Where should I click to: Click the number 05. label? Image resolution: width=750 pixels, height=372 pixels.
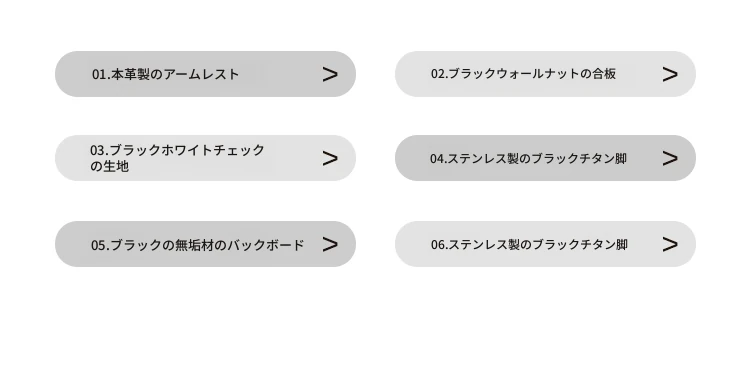(100, 245)
